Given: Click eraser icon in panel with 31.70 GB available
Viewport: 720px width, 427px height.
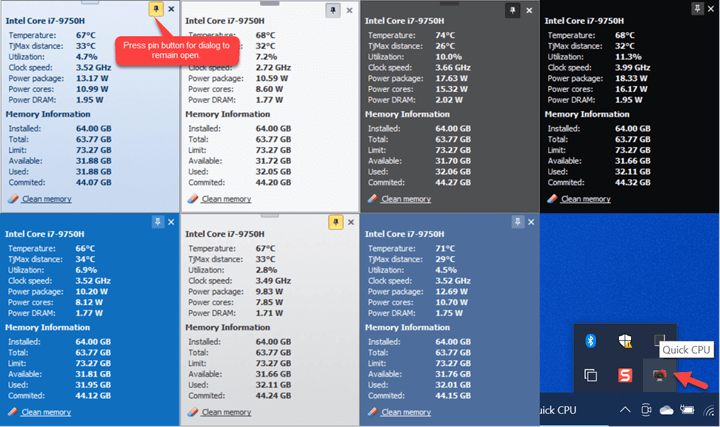Looking at the screenshot, I should (x=372, y=198).
